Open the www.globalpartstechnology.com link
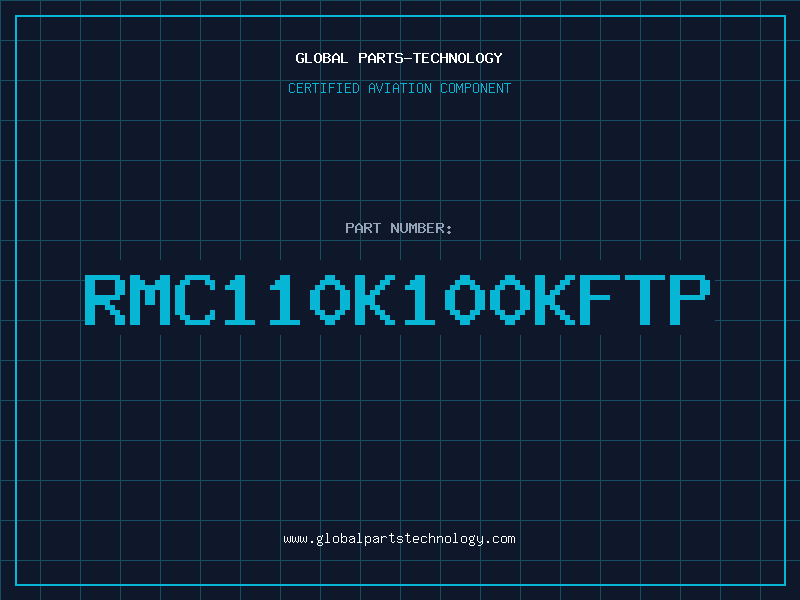Image resolution: width=800 pixels, height=600 pixels. point(399,539)
